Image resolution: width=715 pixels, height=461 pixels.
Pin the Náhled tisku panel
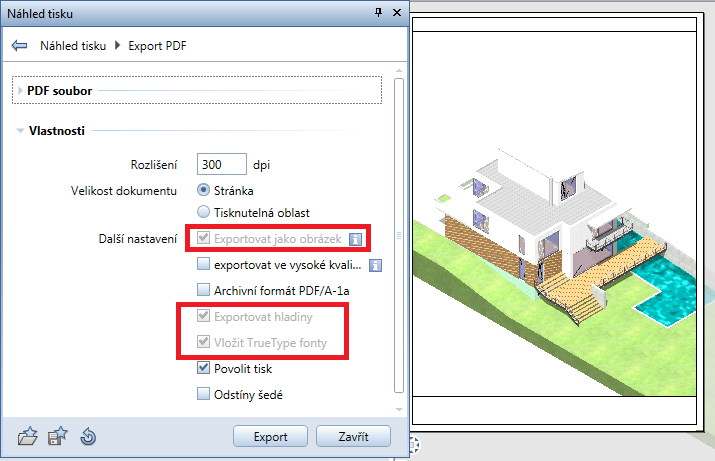point(378,13)
